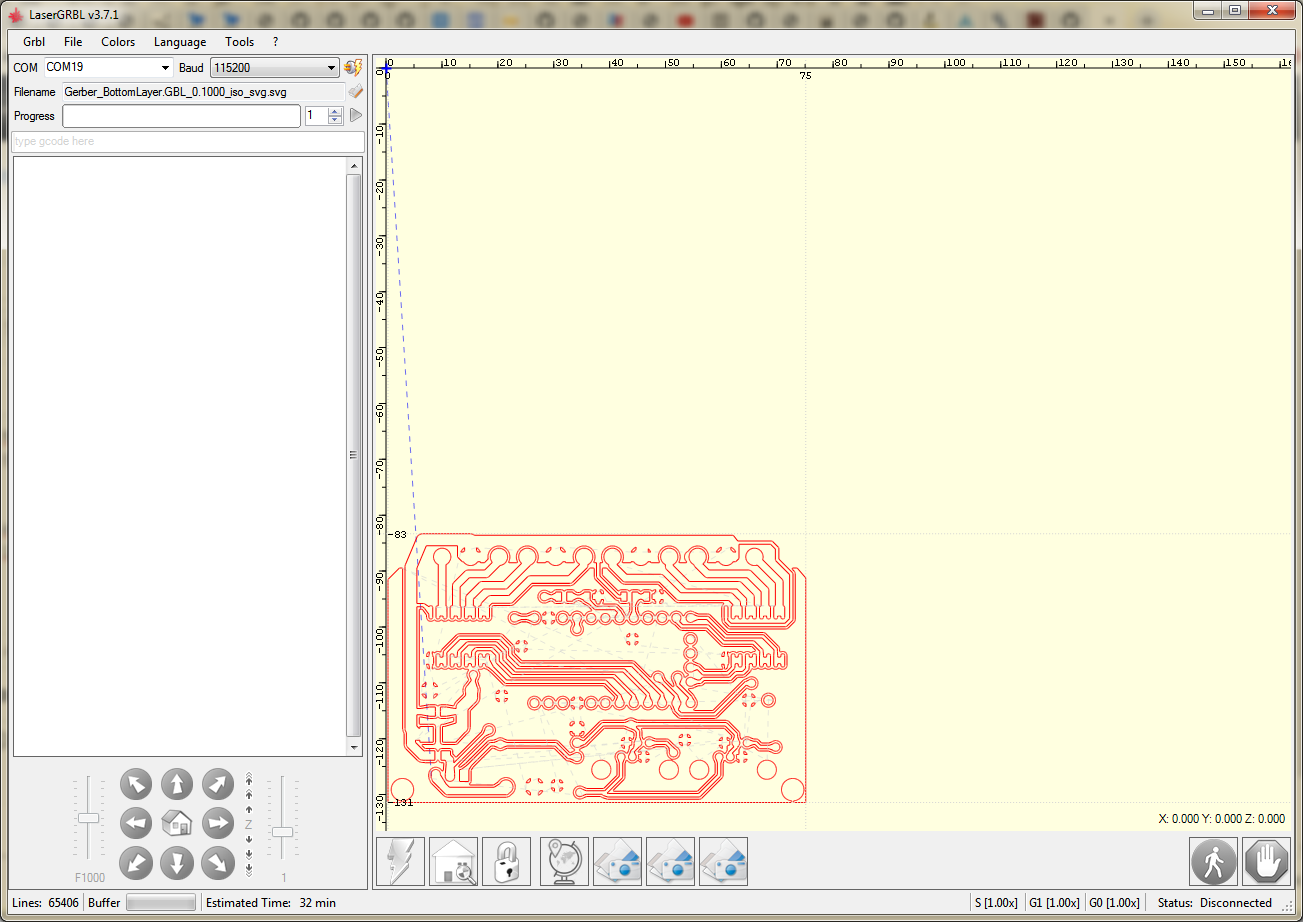
Task: Click the console scrollbar up arrow
Action: coord(353,165)
